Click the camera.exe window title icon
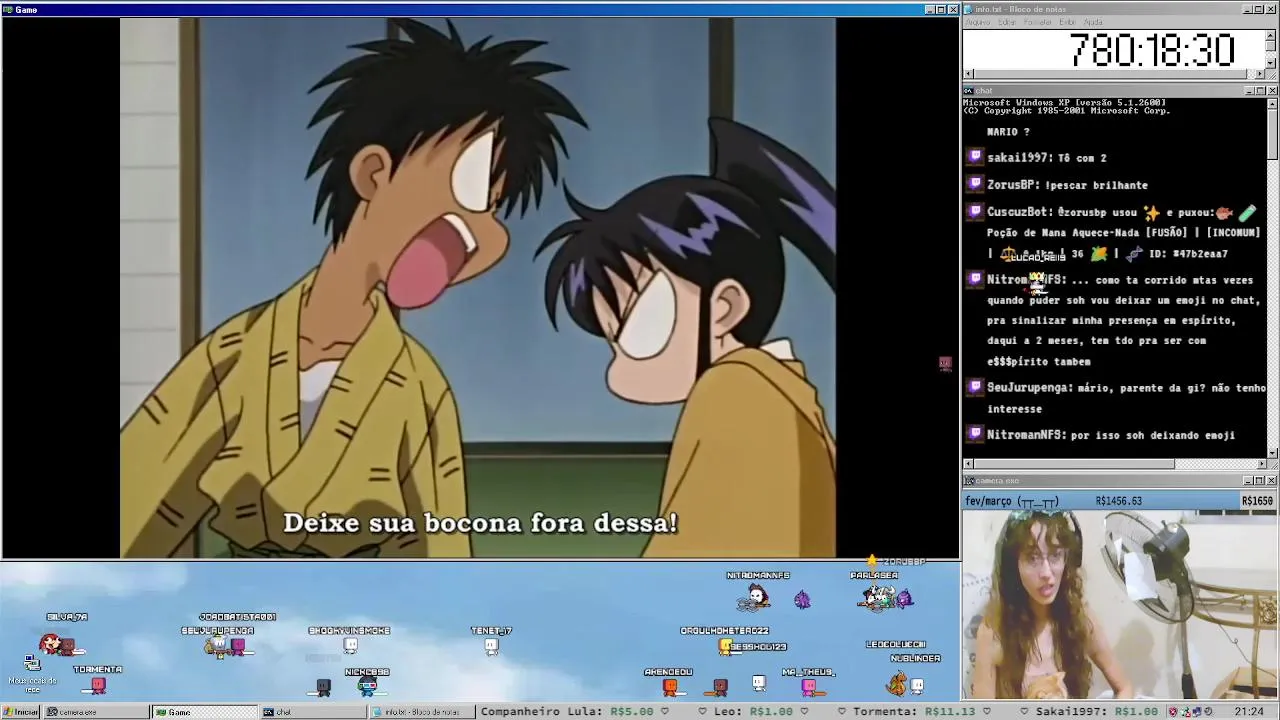 click(969, 481)
